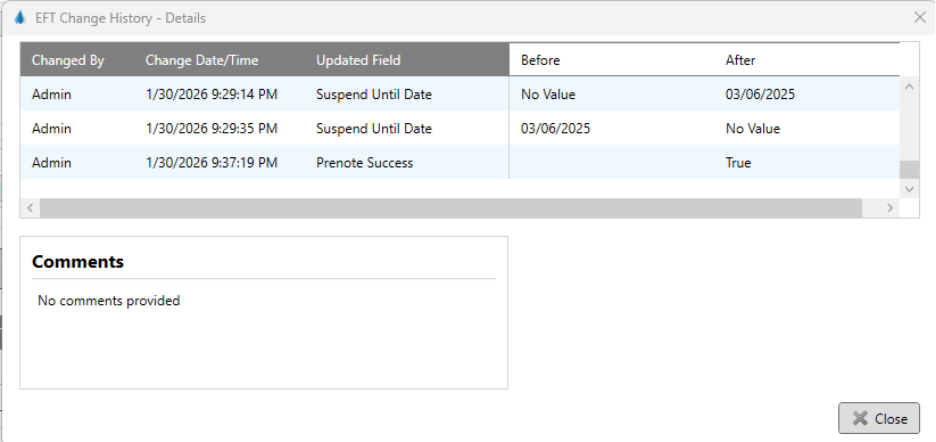Image resolution: width=936 pixels, height=442 pixels.
Task: Select the Prenote Success row
Action: (364, 163)
